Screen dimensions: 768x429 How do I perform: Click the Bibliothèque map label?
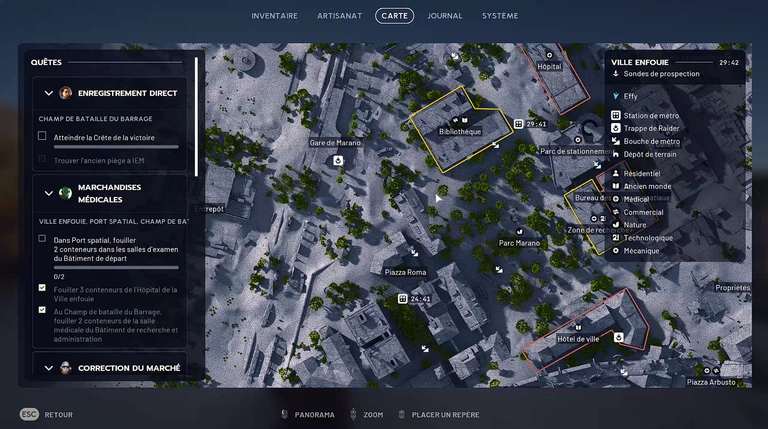pos(460,131)
